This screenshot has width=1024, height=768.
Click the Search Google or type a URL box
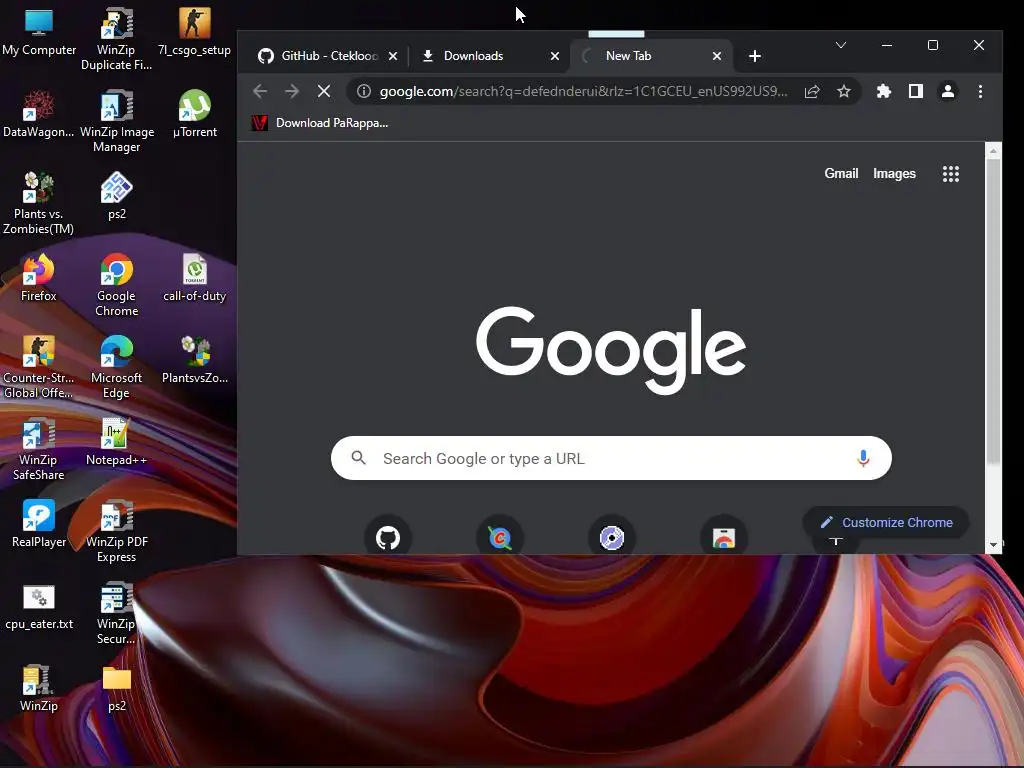pyautogui.click(x=611, y=458)
